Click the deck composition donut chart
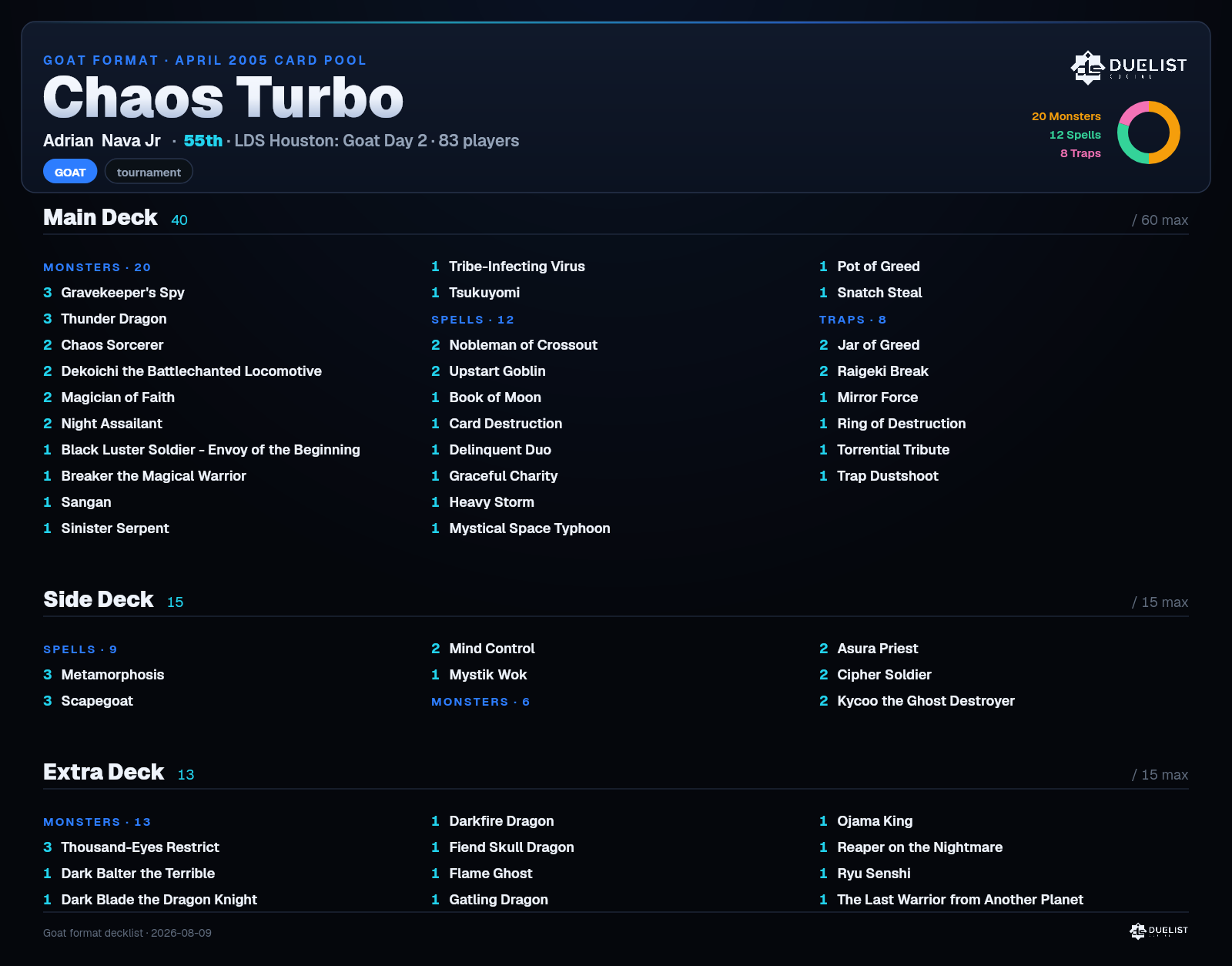The image size is (1232, 966). point(1149,132)
